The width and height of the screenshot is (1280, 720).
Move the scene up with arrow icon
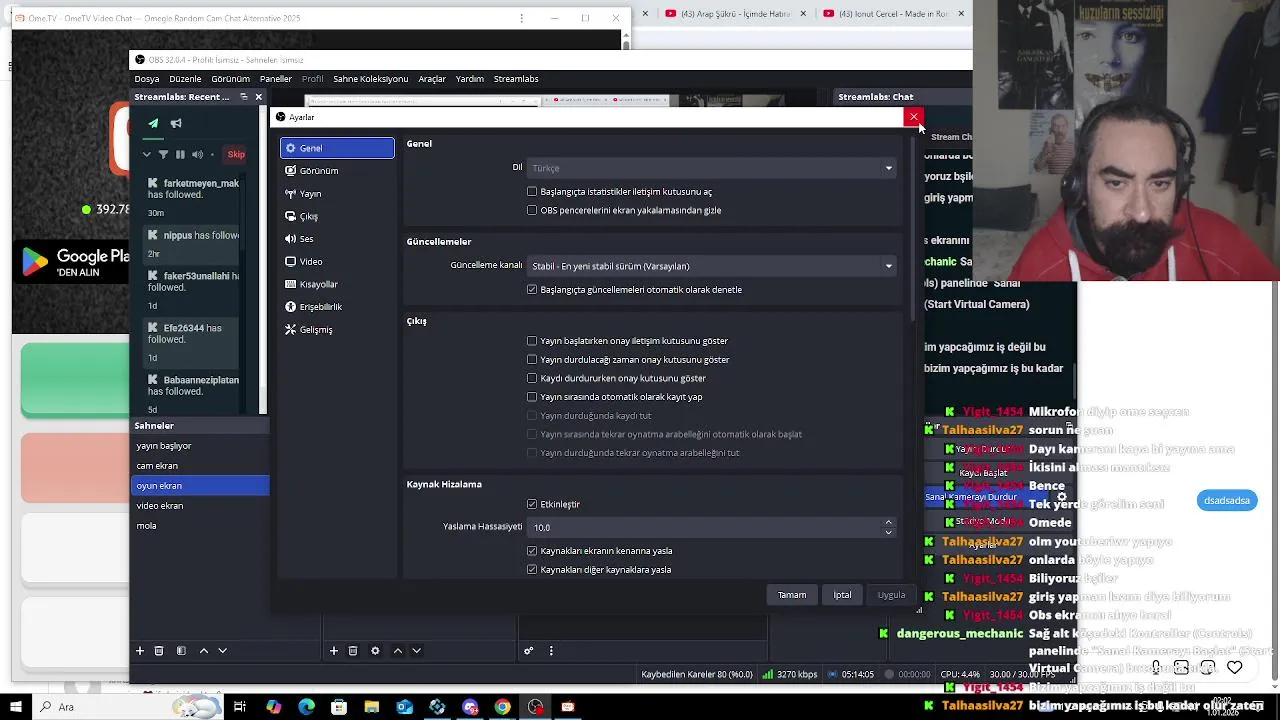[x=204, y=651]
